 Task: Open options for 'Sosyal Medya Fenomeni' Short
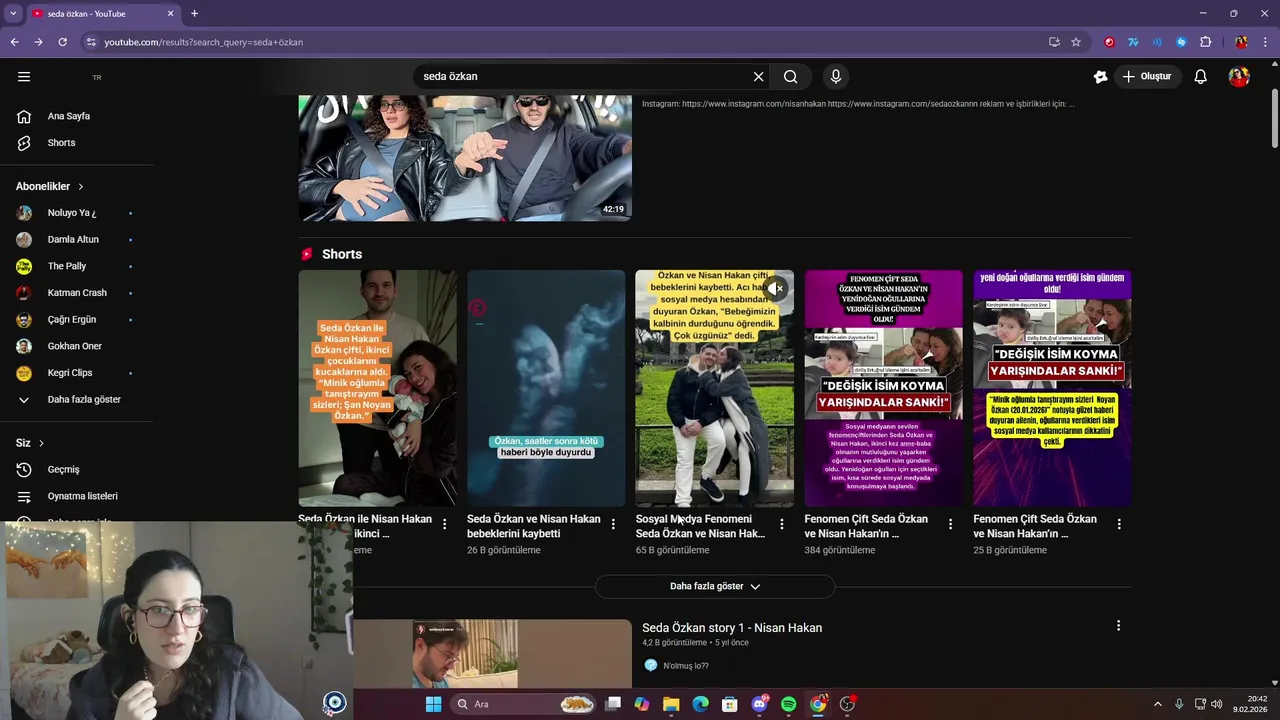click(x=782, y=524)
